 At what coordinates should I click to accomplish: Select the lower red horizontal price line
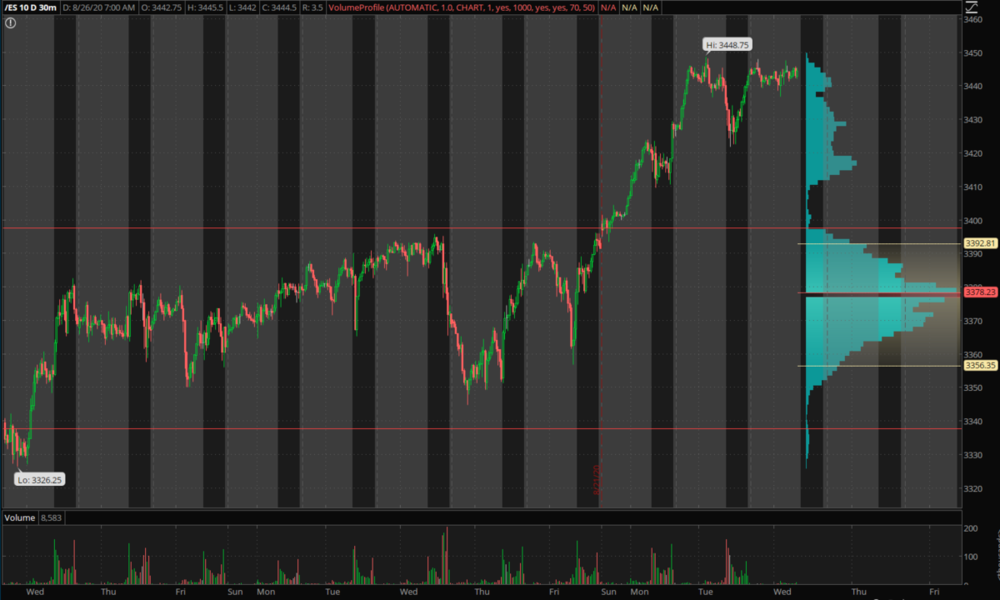(x=400, y=429)
